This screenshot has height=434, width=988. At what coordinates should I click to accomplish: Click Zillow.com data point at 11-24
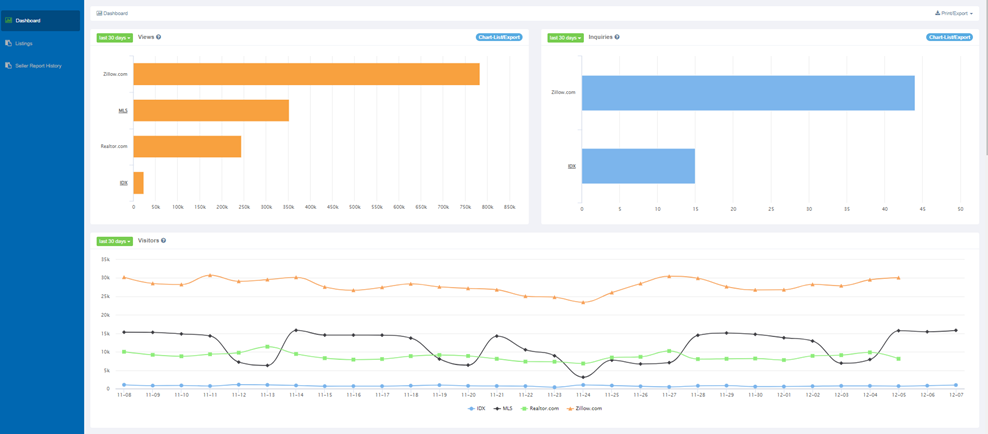583,302
